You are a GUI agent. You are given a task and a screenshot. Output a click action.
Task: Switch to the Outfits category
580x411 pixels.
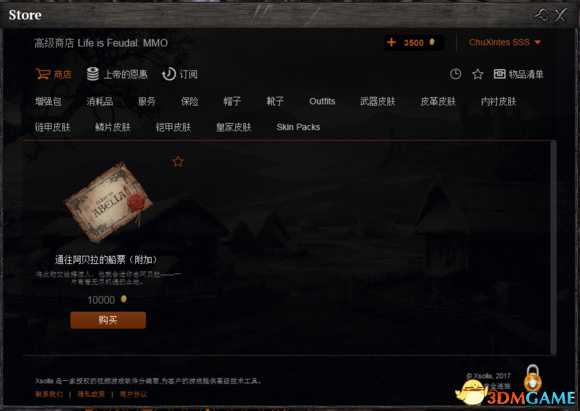pos(322,101)
